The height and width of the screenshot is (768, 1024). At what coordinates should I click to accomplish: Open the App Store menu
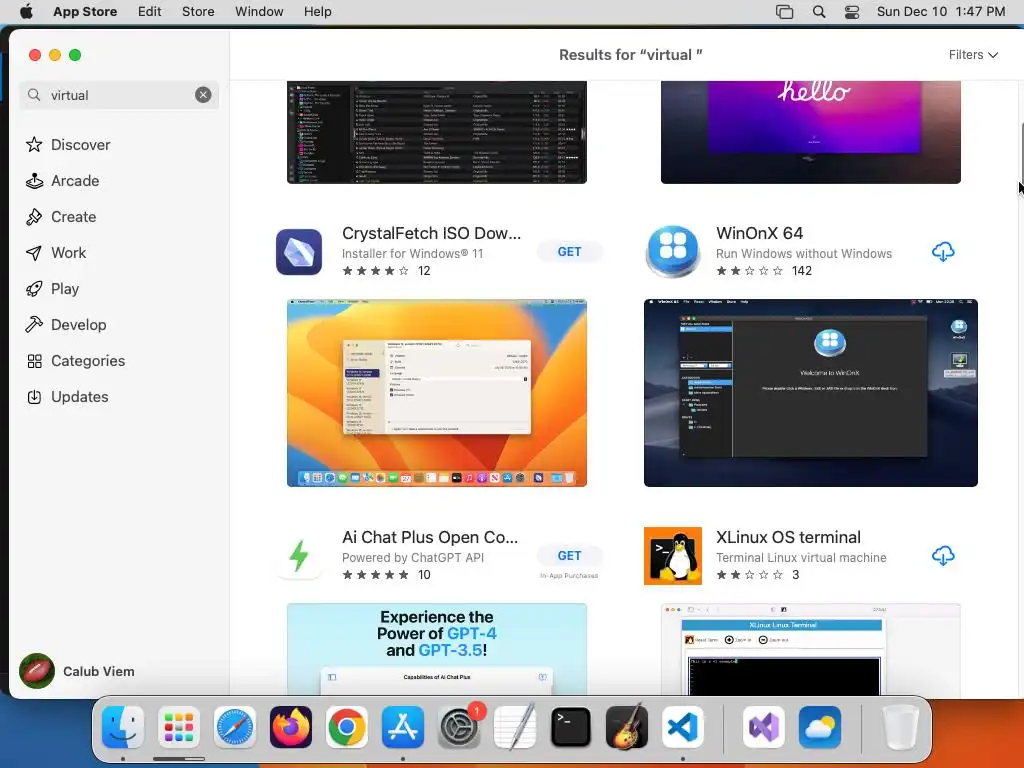85,12
